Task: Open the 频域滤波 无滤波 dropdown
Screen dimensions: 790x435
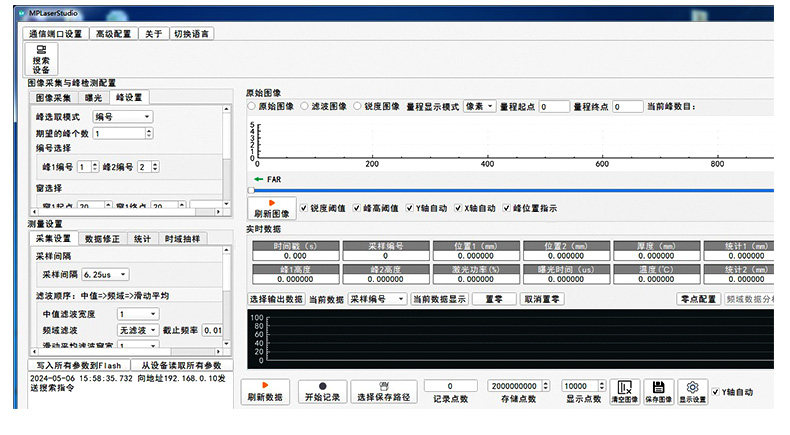Action: (x=139, y=330)
